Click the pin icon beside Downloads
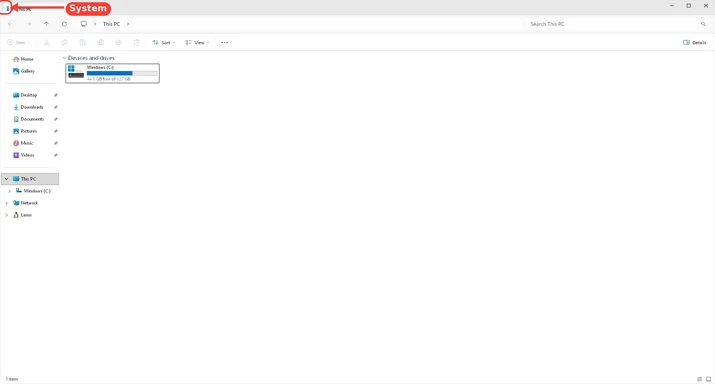This screenshot has width=715, height=384. pyautogui.click(x=56, y=107)
